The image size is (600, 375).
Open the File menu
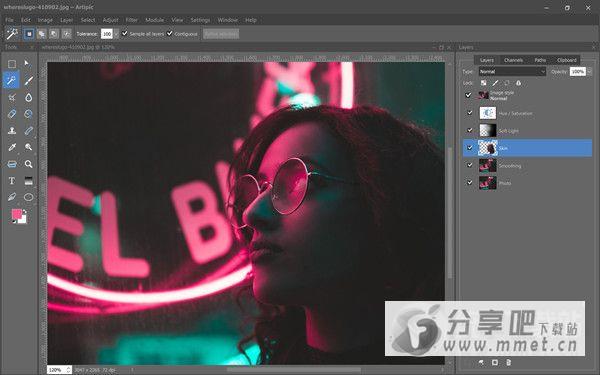(9, 20)
